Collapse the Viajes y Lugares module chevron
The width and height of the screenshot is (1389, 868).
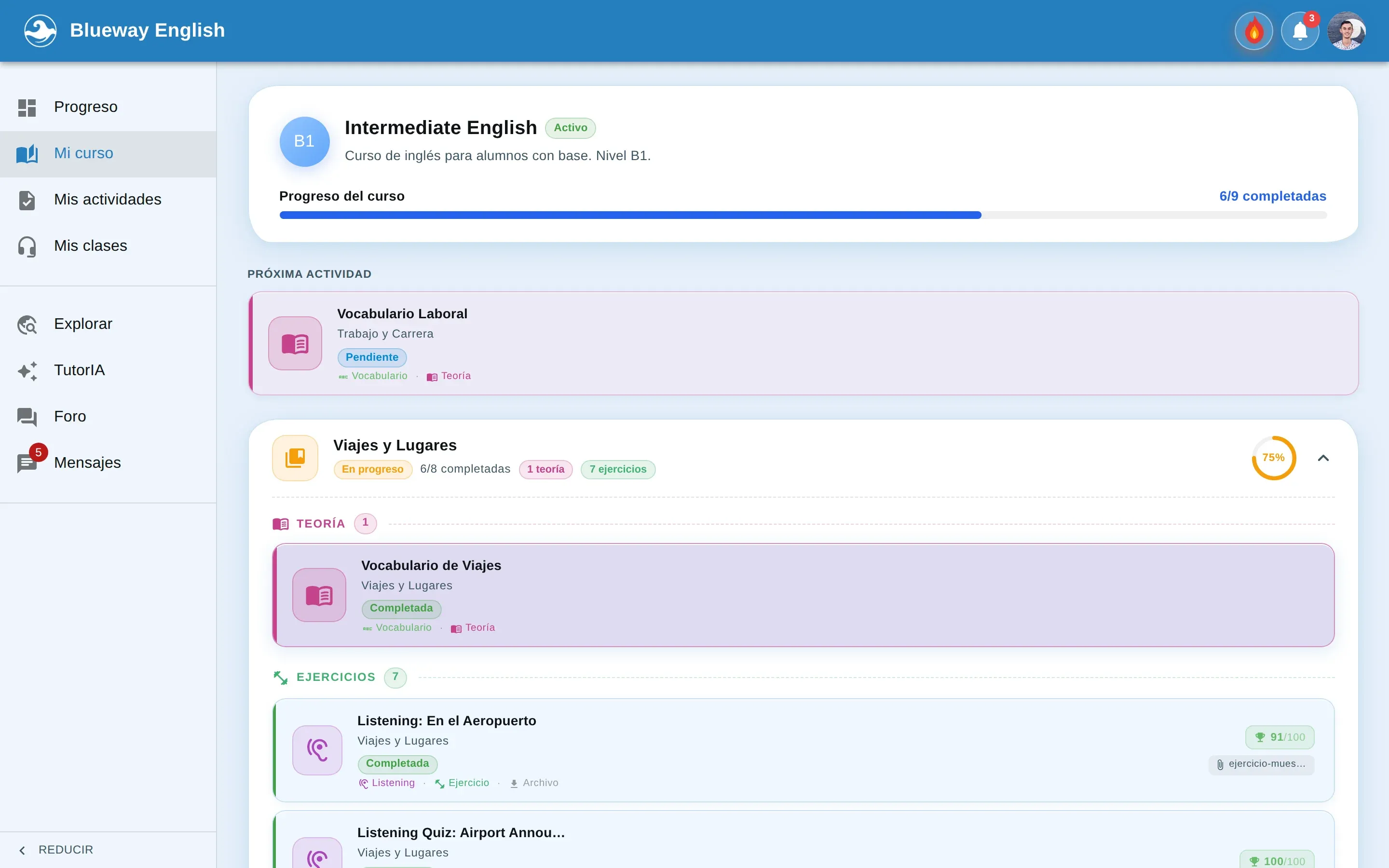(x=1323, y=458)
